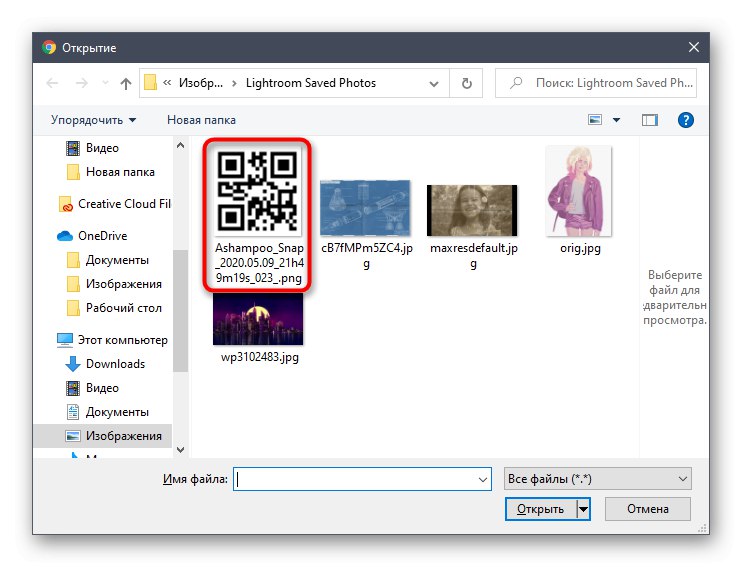742x567 pixels.
Task: Open help with the question mark icon
Action: click(x=686, y=120)
